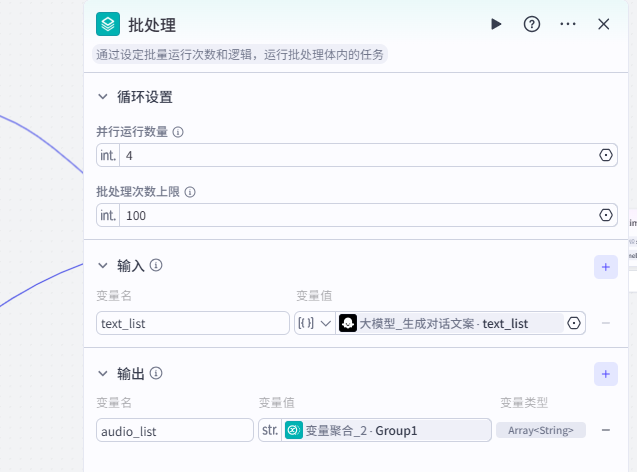Add a new input variable
This screenshot has height=472, width=637.
coord(605,266)
